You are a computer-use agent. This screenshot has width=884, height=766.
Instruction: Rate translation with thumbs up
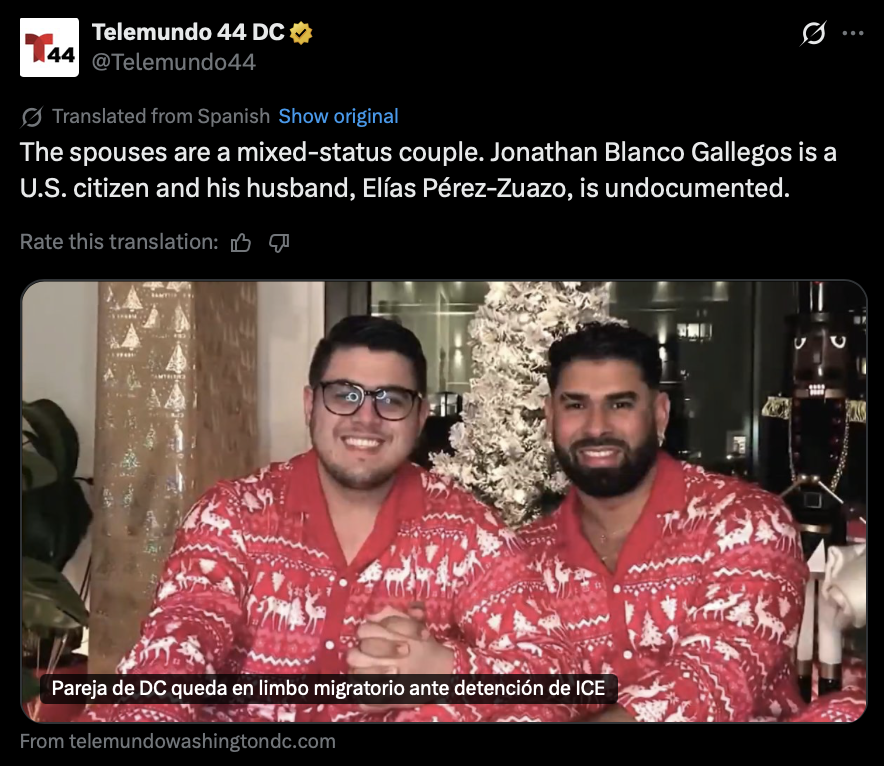(241, 243)
